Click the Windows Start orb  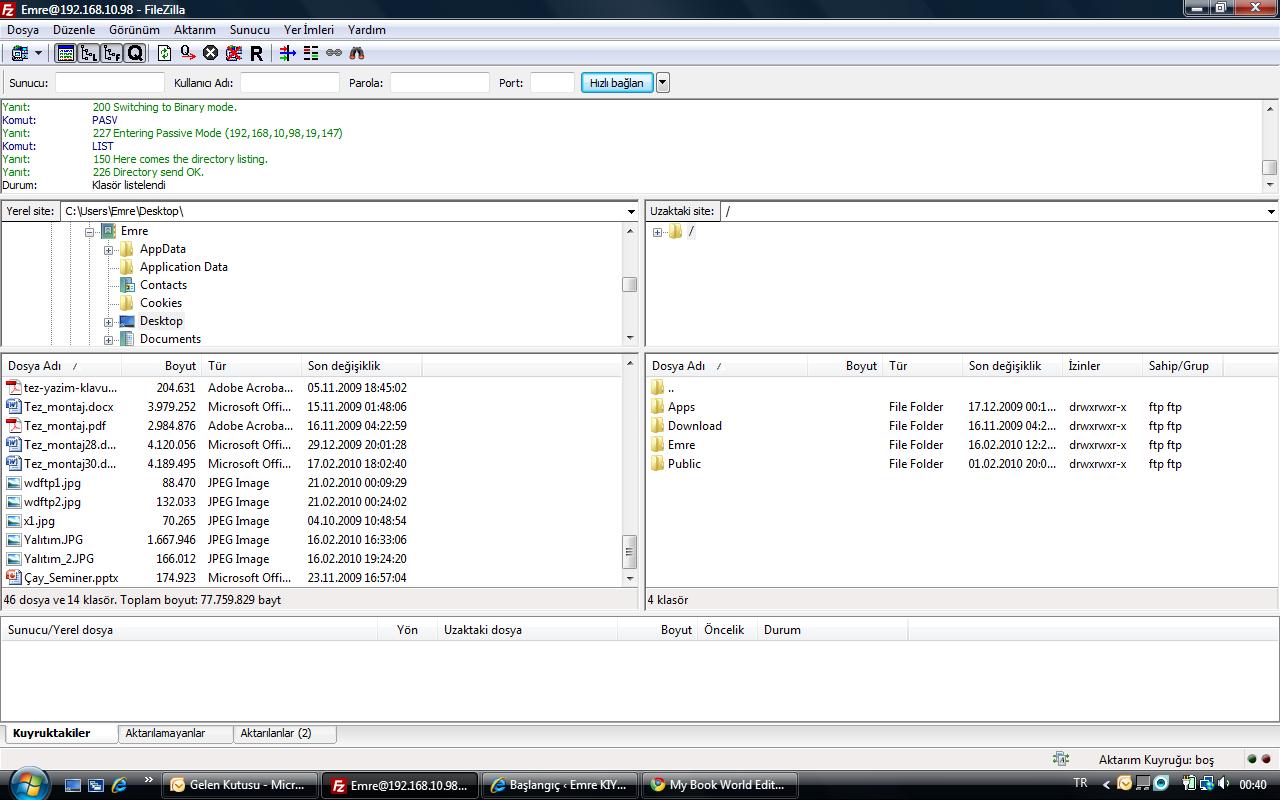[x=27, y=783]
